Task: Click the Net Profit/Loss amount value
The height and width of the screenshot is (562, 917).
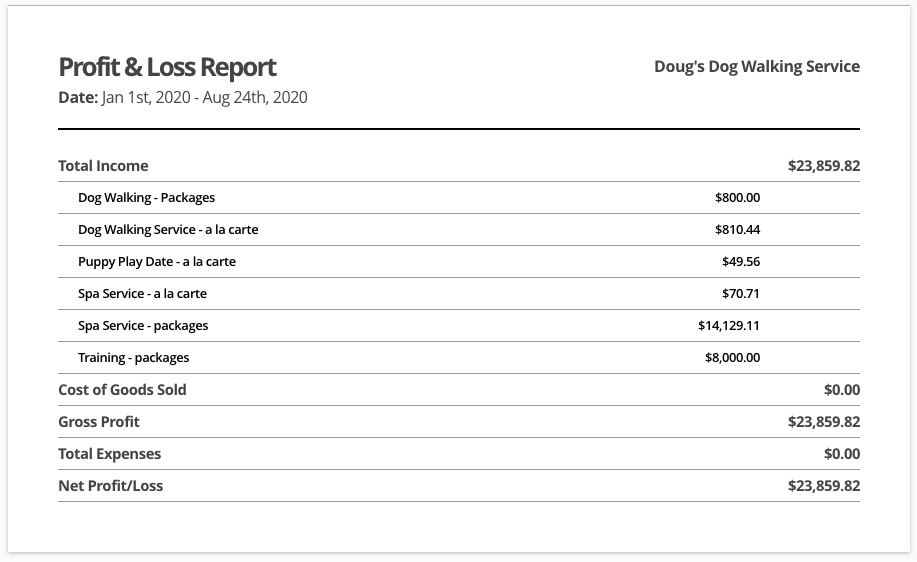Action: point(823,486)
